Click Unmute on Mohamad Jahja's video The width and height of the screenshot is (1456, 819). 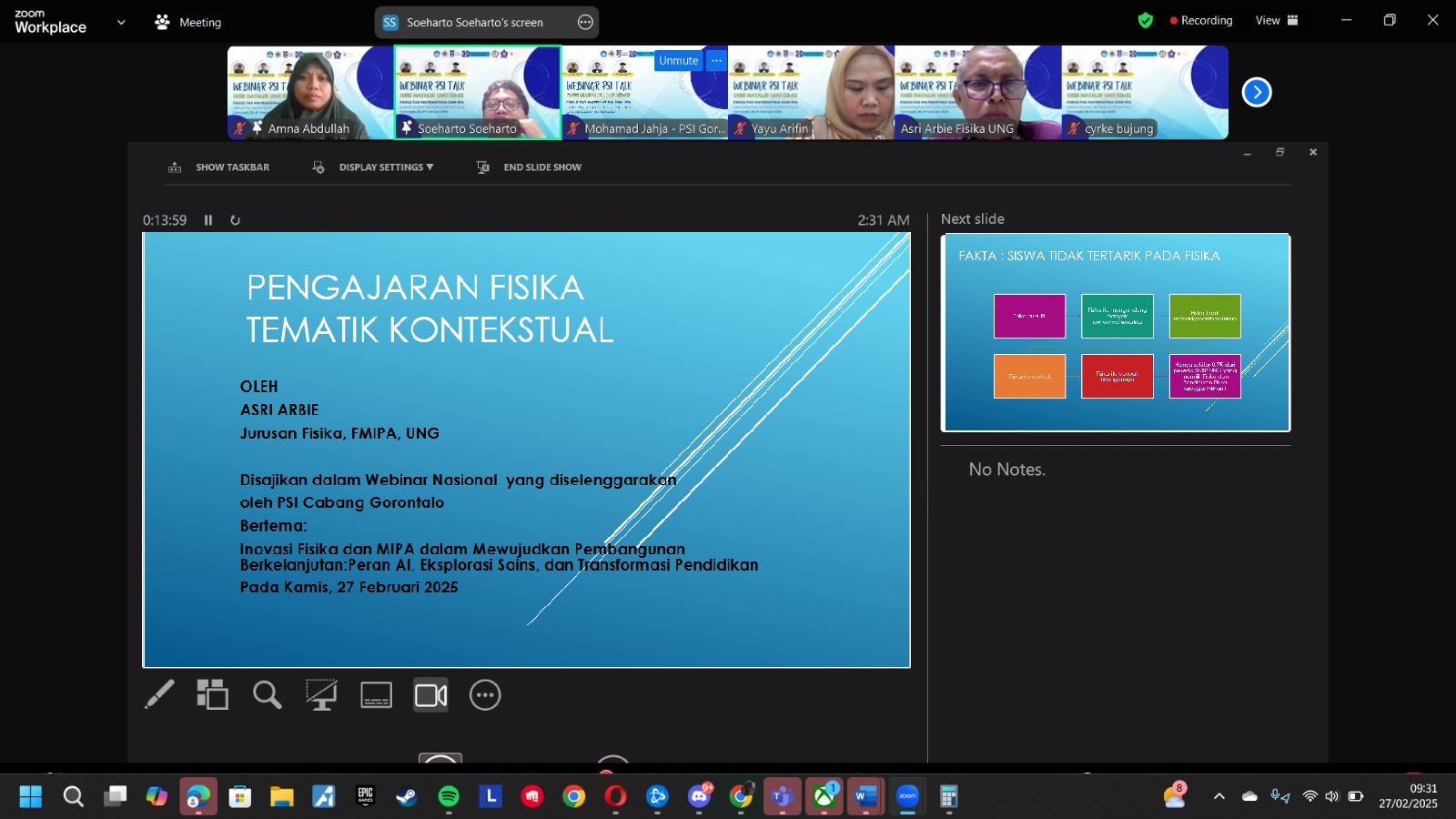(678, 61)
